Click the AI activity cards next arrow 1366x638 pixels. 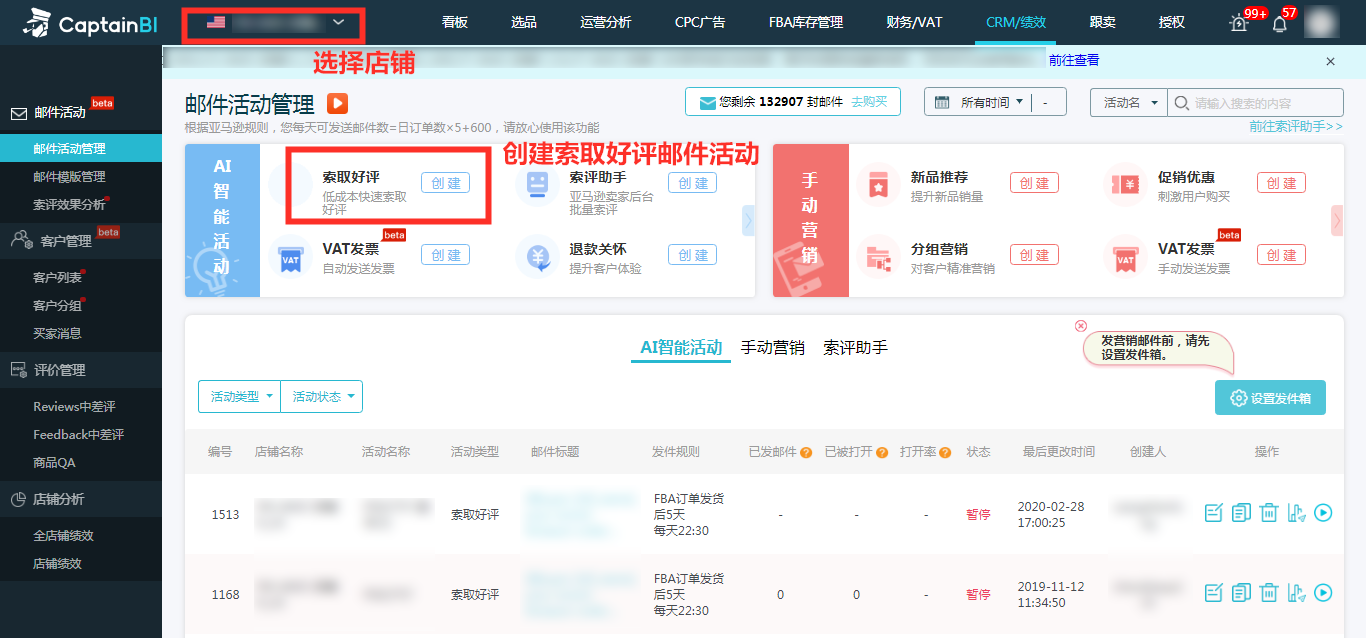748,220
